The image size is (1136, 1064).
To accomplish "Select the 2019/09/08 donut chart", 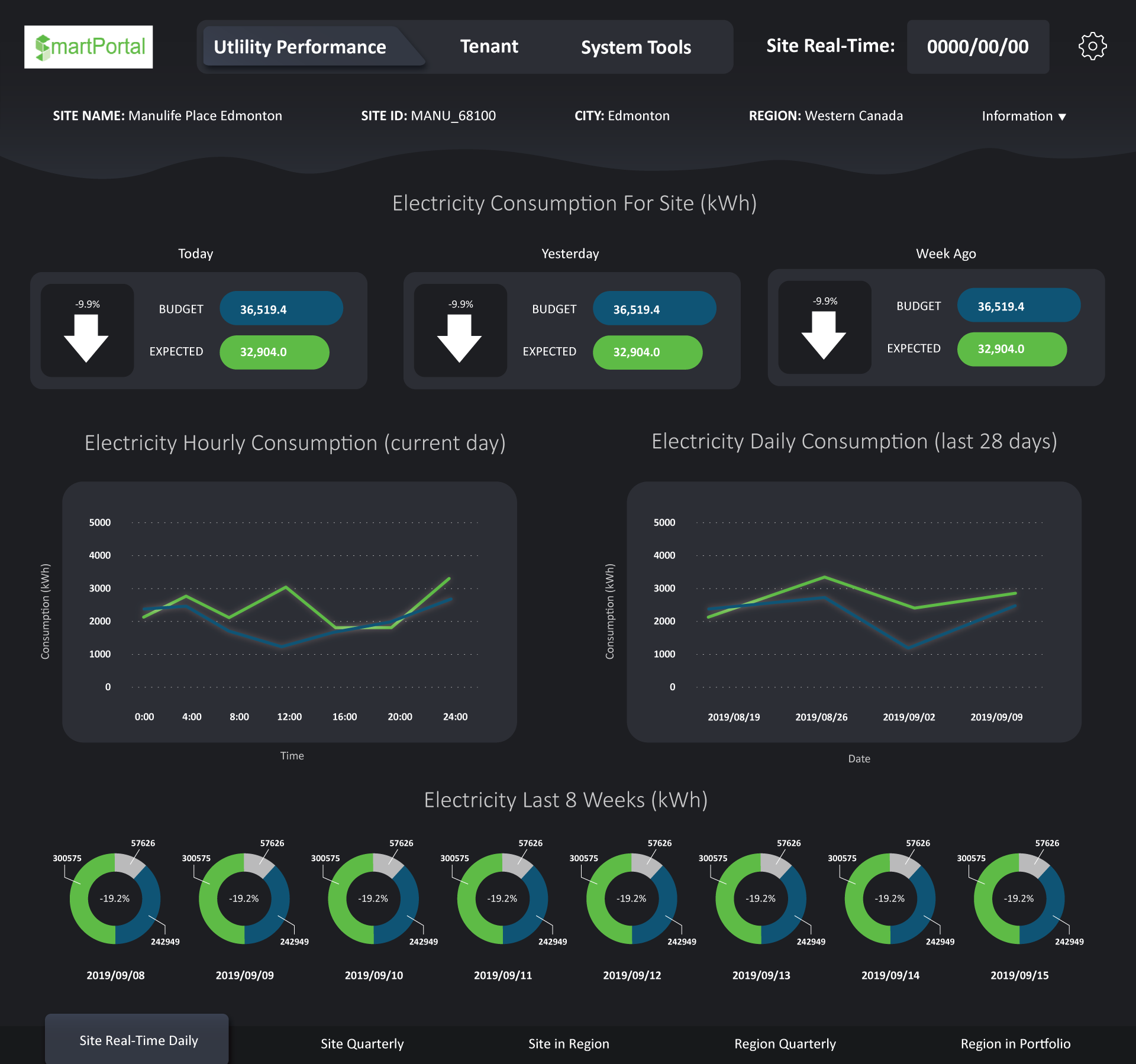I will [115, 898].
